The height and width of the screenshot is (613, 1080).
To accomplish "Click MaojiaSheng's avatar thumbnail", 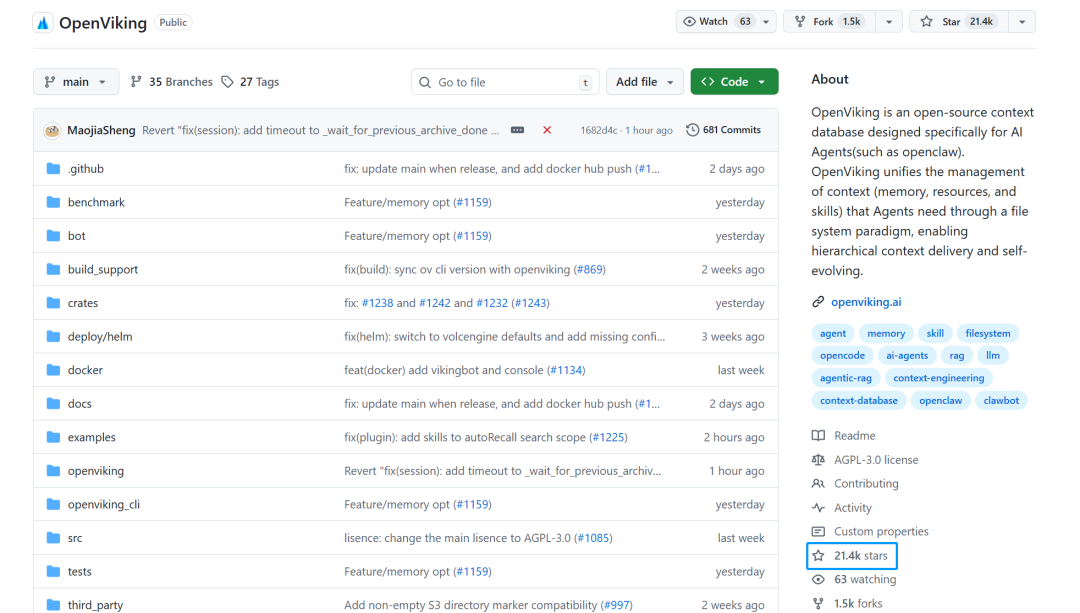I will [52, 131].
